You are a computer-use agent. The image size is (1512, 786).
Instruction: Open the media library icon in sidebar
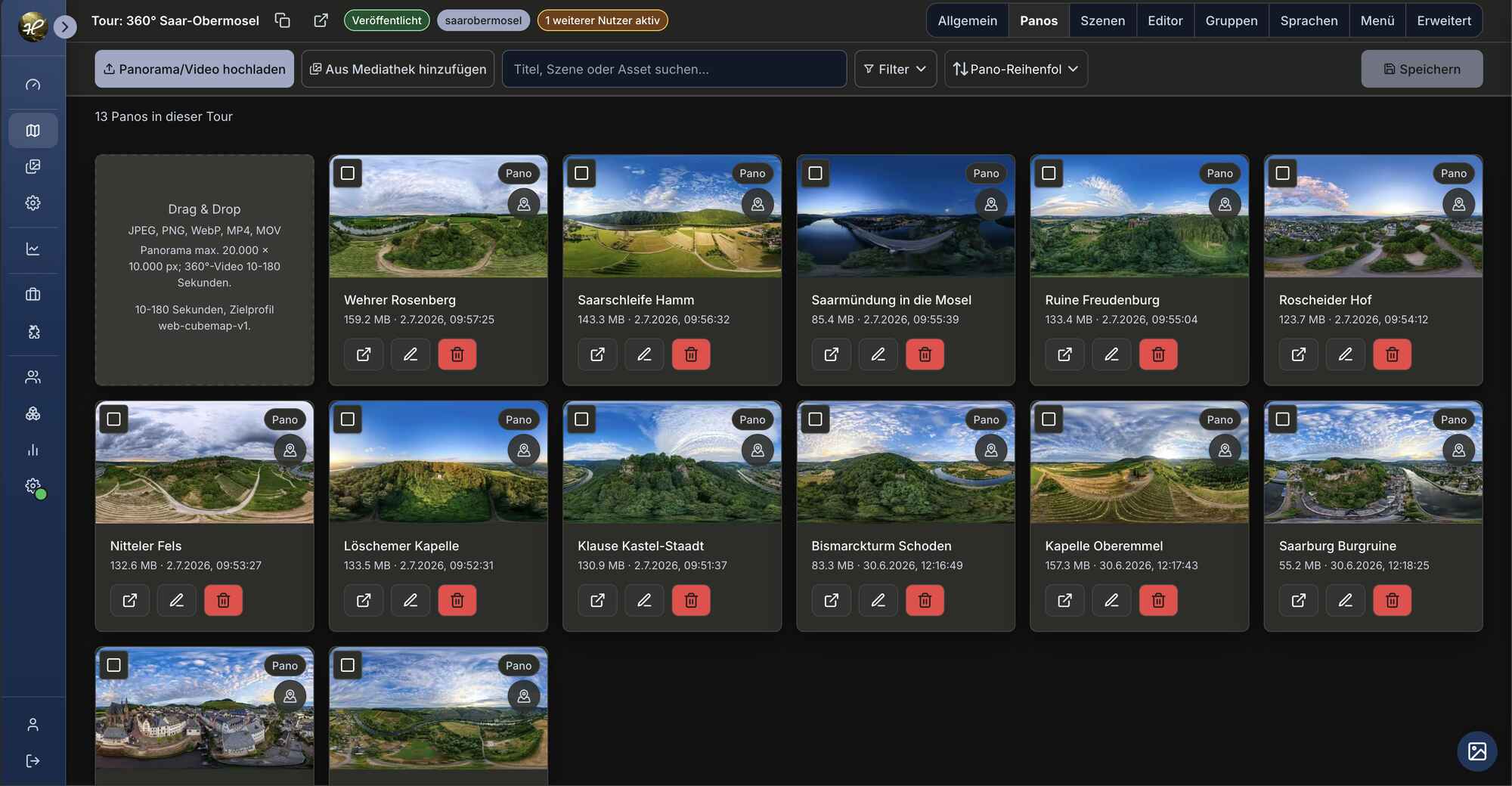pos(33,166)
